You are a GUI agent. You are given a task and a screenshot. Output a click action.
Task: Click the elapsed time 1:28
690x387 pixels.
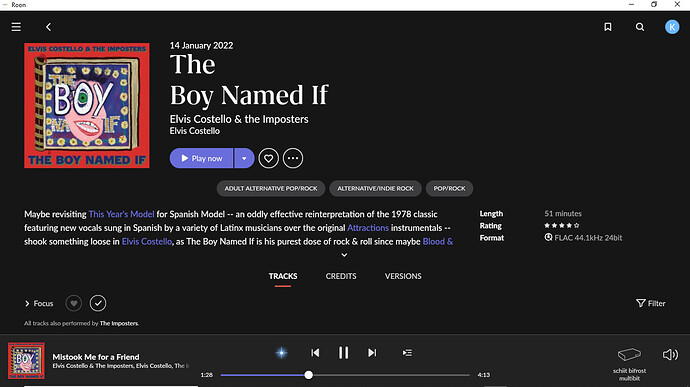(206, 375)
